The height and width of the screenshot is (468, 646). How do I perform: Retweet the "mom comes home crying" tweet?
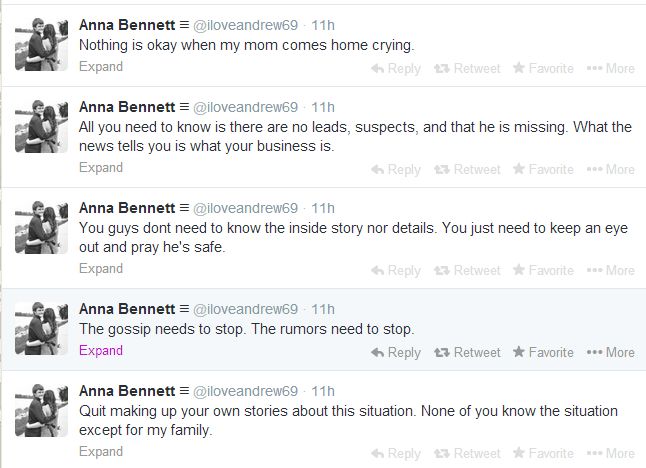(467, 69)
